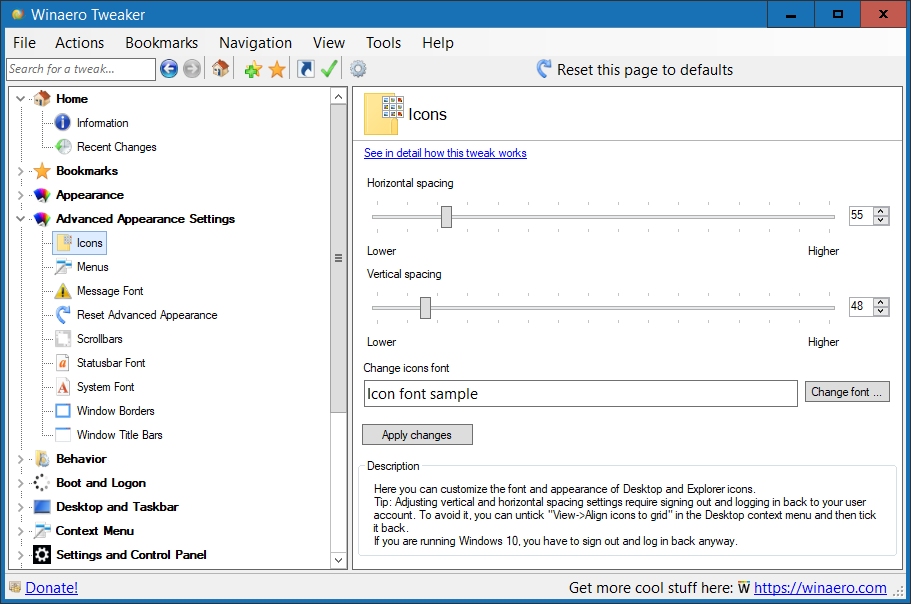Viewport: 911px width, 604px height.
Task: Add bookmark with green plus star icon
Action: [x=253, y=70]
